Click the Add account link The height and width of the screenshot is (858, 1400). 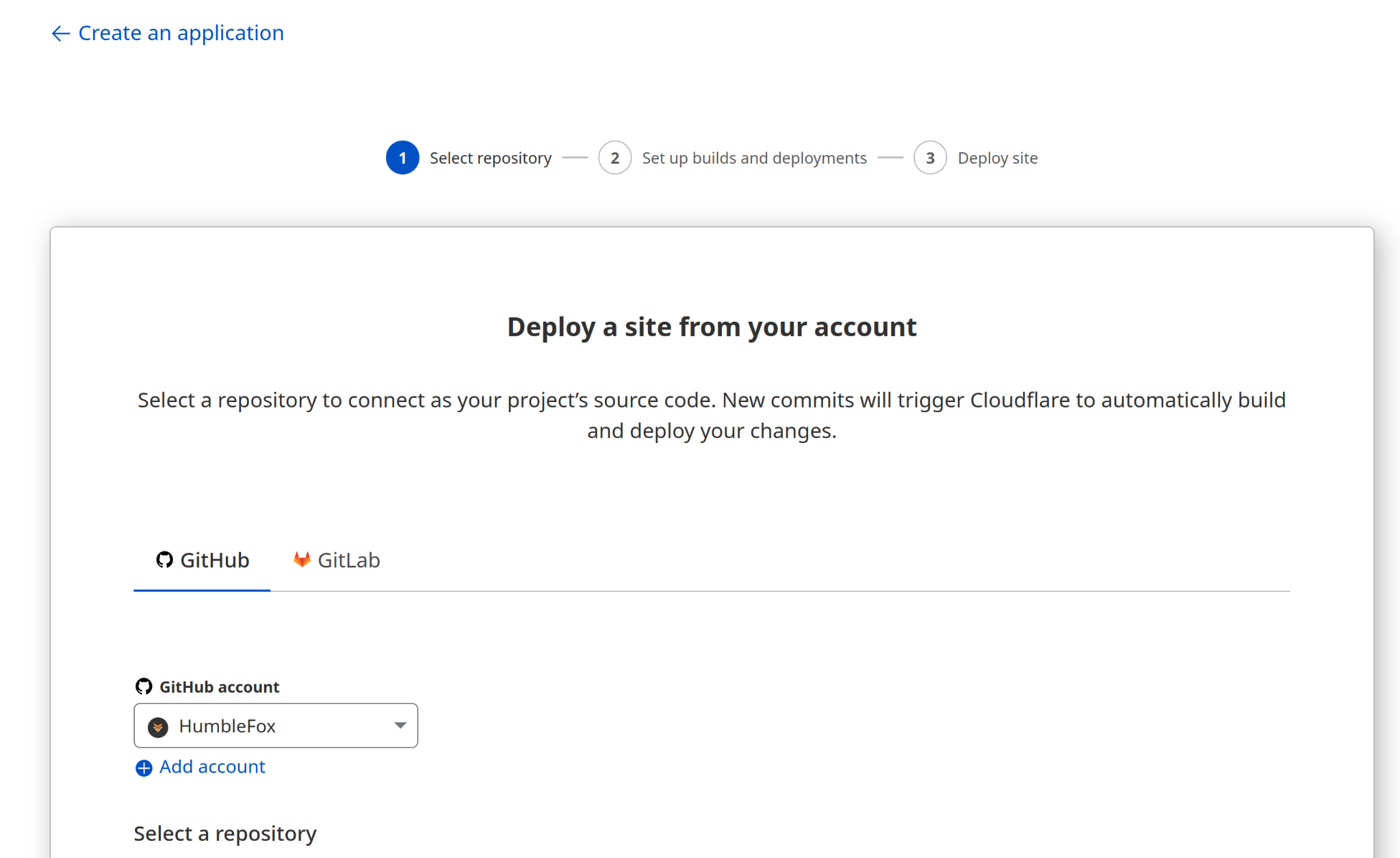tap(212, 767)
